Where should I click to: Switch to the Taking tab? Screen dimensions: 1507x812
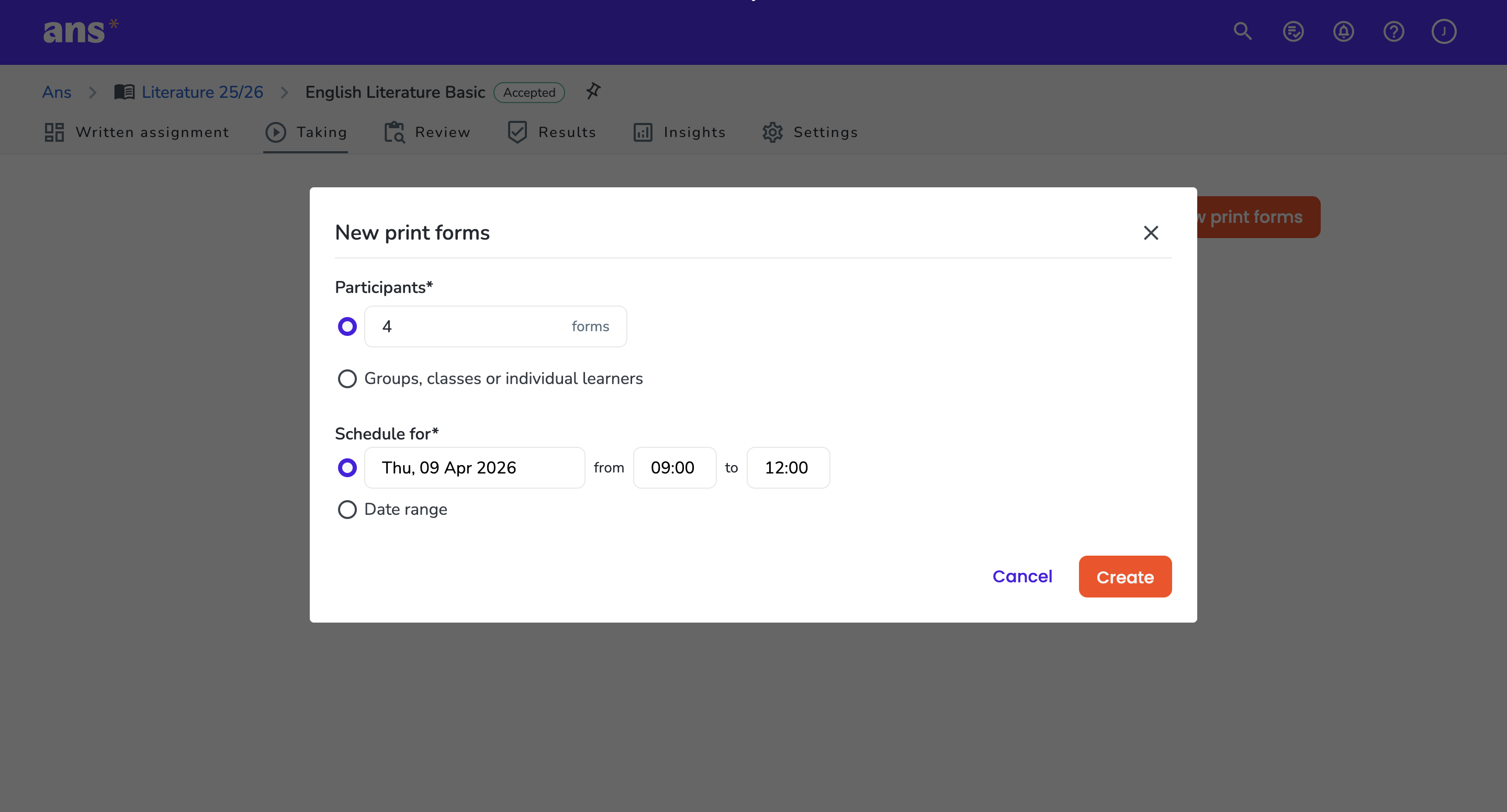(x=306, y=132)
